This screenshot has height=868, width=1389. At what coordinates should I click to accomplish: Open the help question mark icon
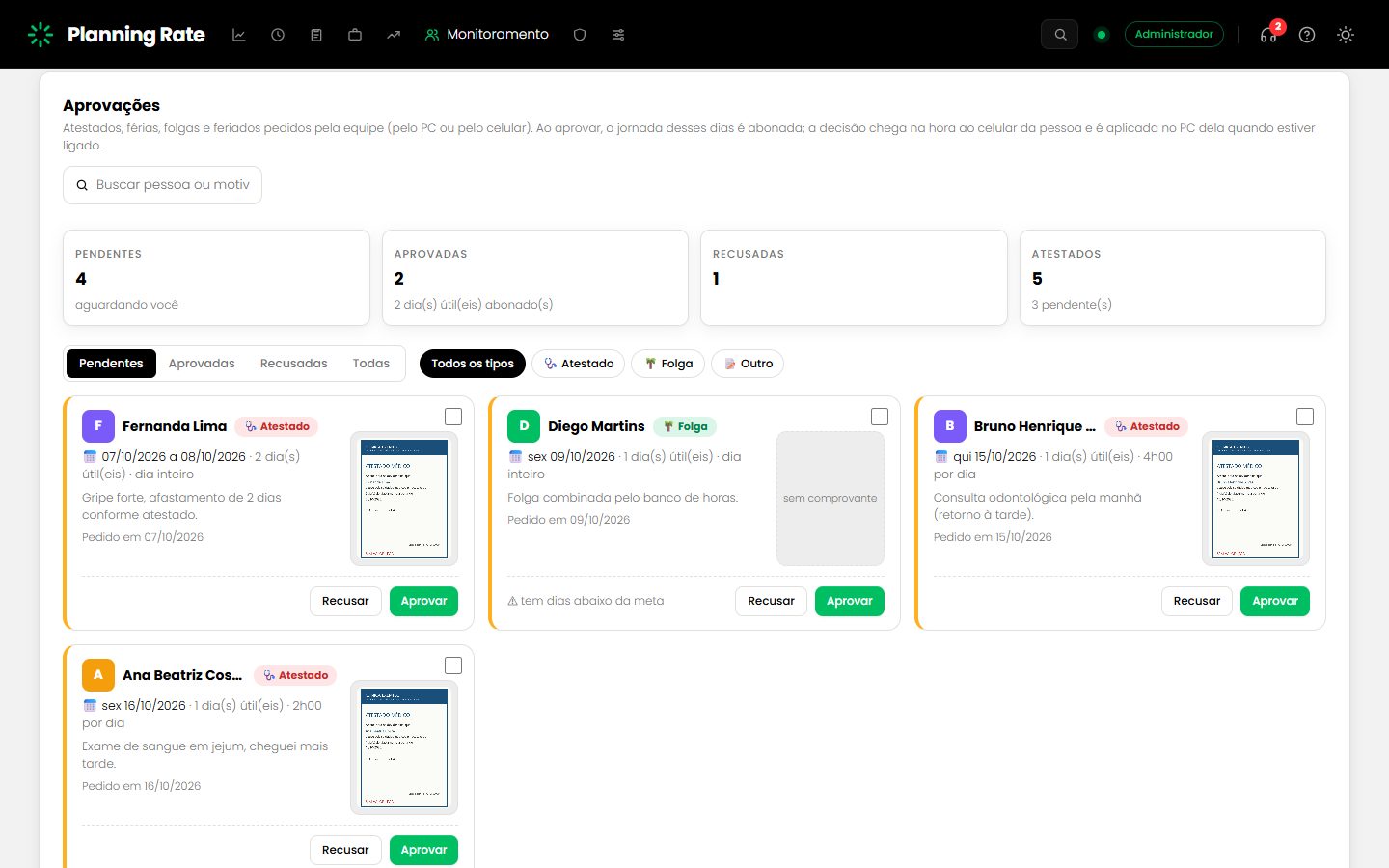point(1307,35)
